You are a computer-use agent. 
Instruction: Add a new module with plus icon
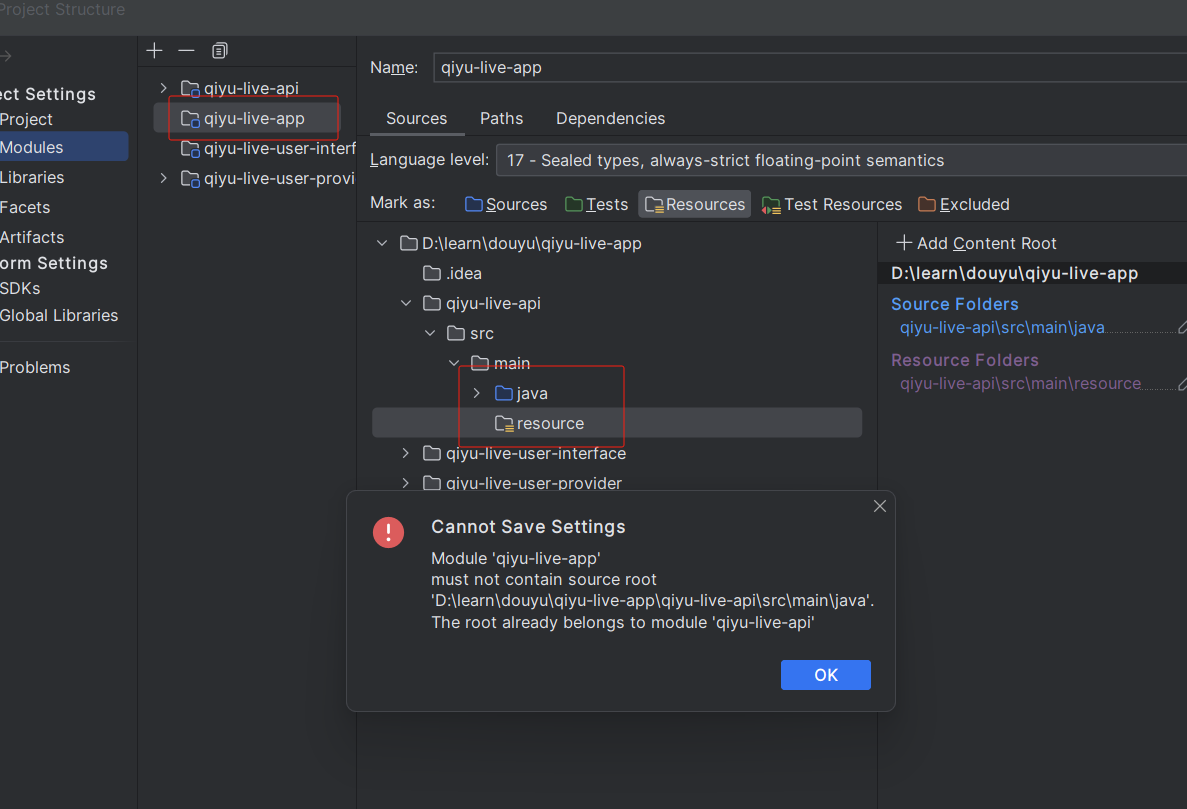(x=154, y=51)
